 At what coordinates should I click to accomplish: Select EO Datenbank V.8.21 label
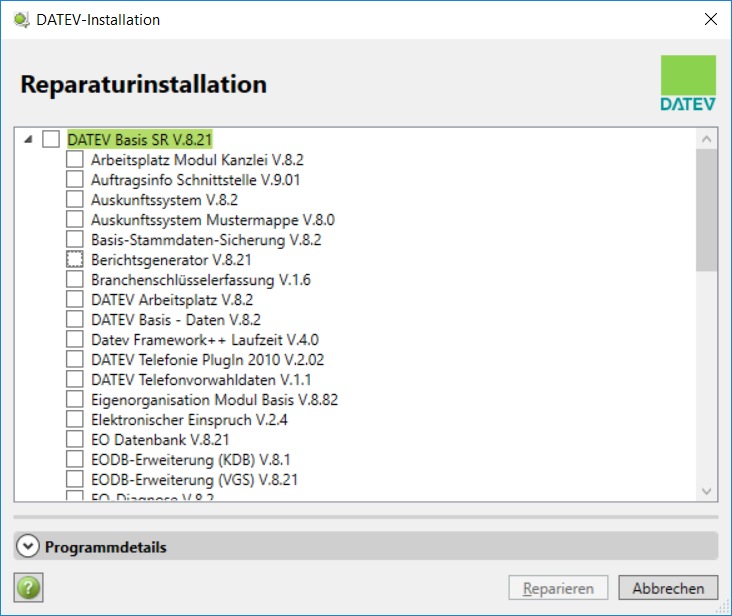(160, 440)
